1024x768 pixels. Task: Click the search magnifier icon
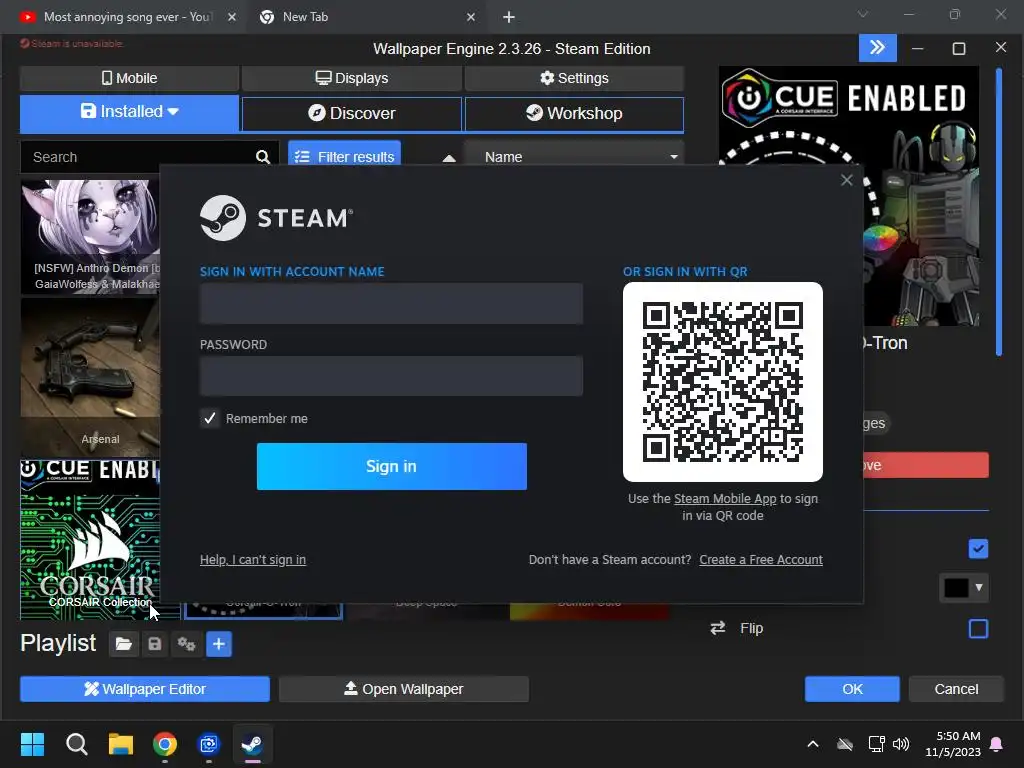263,157
